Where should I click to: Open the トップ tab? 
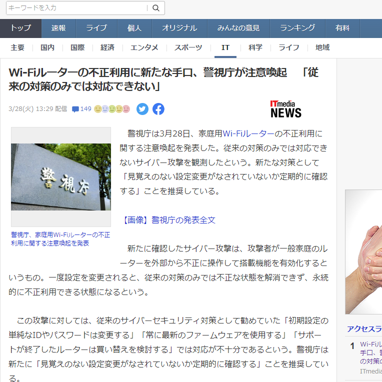21,28
